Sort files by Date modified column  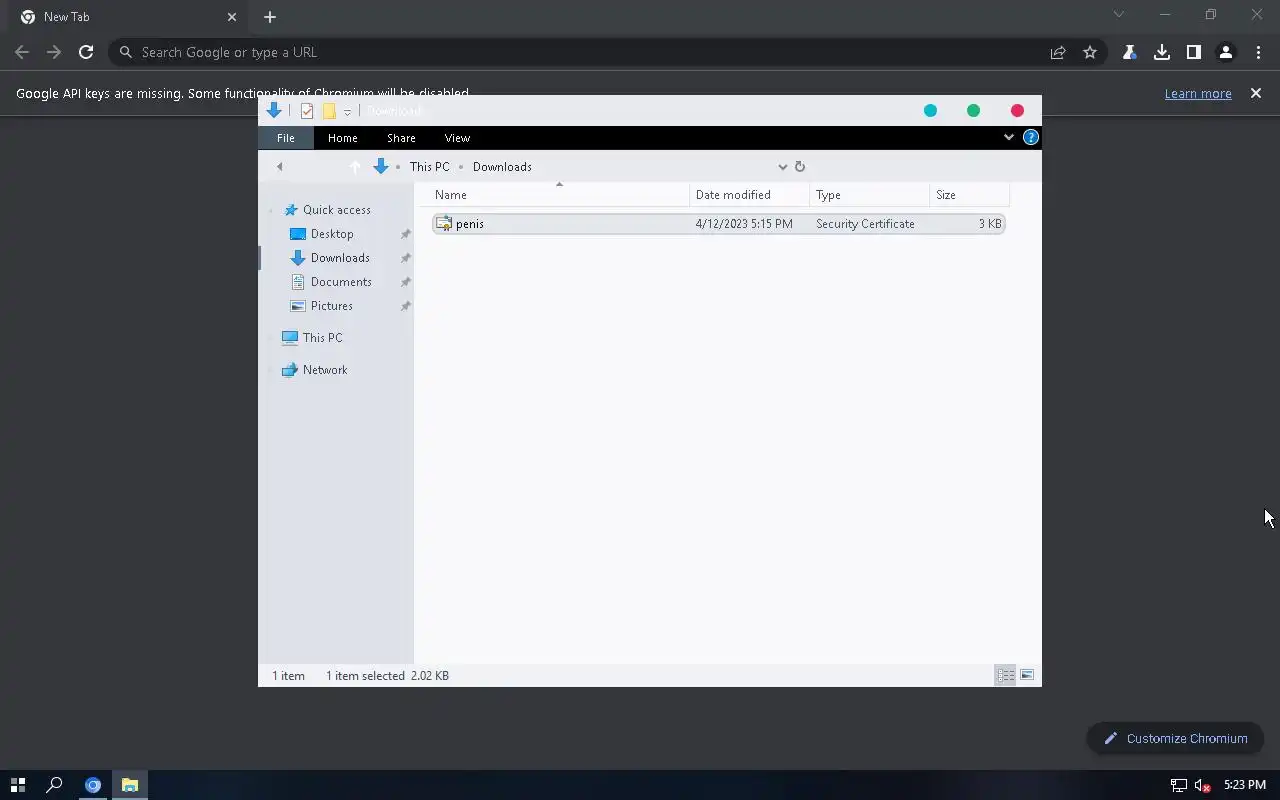pos(749,195)
